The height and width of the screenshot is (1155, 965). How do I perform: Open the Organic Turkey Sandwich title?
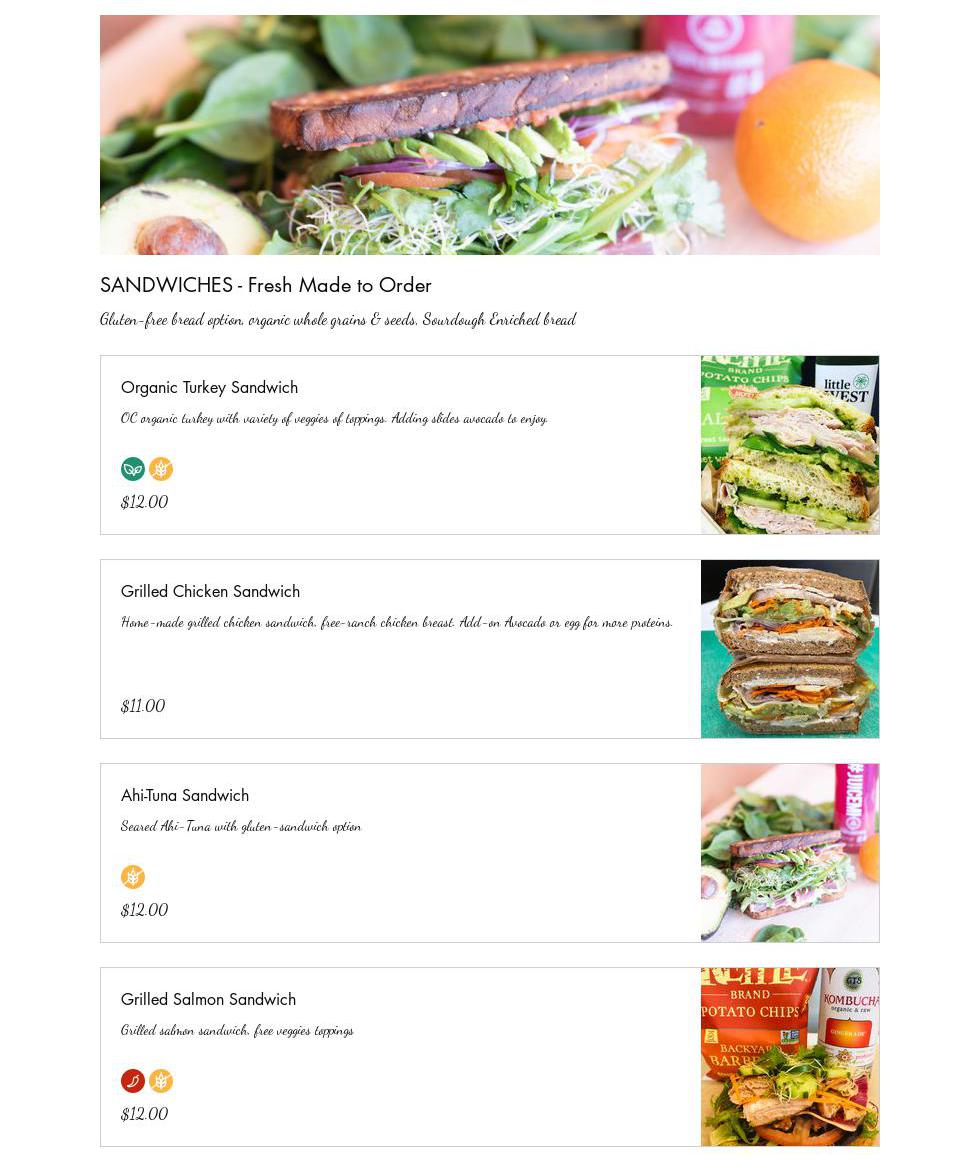click(x=209, y=387)
